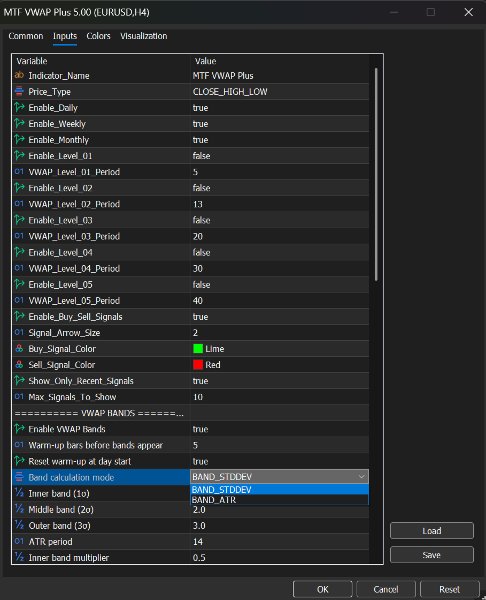Click the boolean icon beside Enable_Buy_Sell_Signals

tap(19, 316)
